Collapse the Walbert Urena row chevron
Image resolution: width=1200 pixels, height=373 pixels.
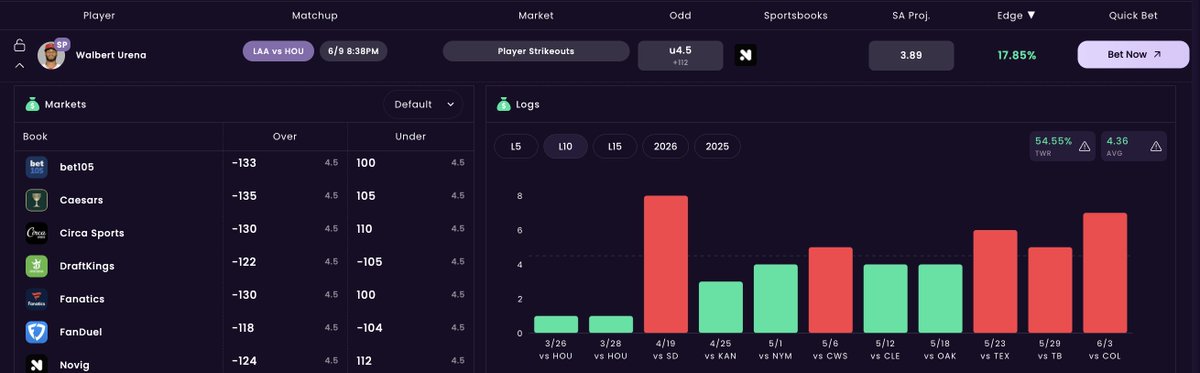pyautogui.click(x=19, y=66)
